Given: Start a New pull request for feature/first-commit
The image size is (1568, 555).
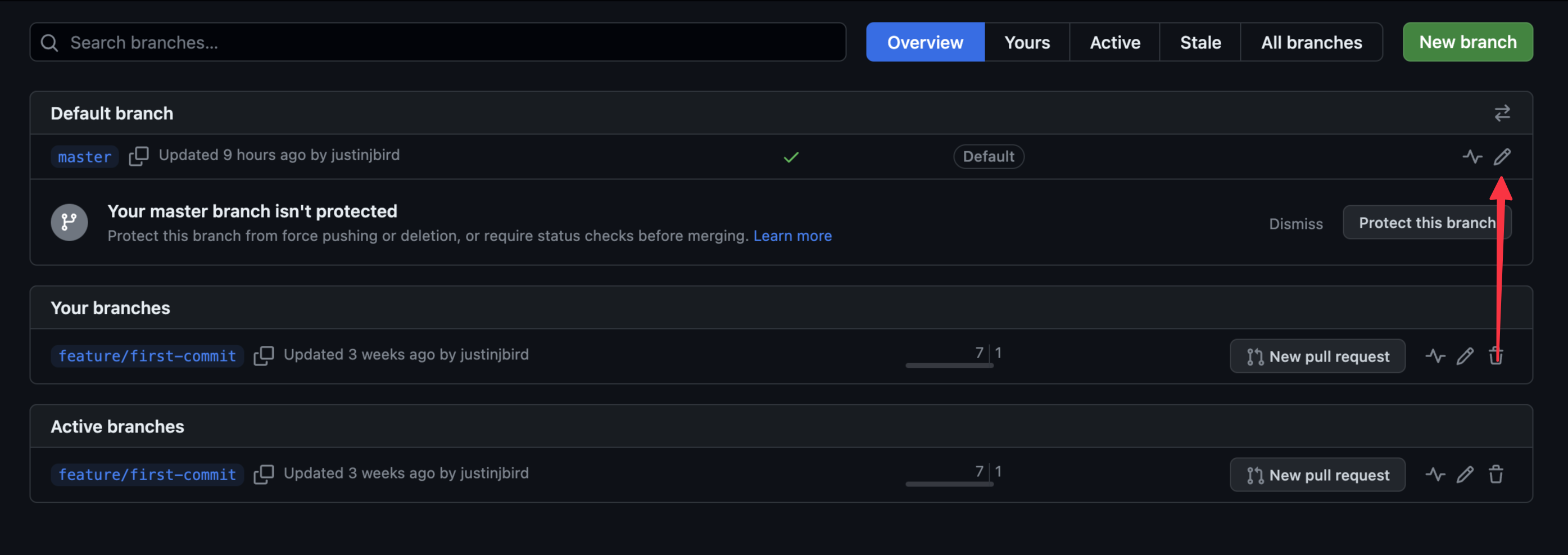Looking at the screenshot, I should click(x=1317, y=356).
